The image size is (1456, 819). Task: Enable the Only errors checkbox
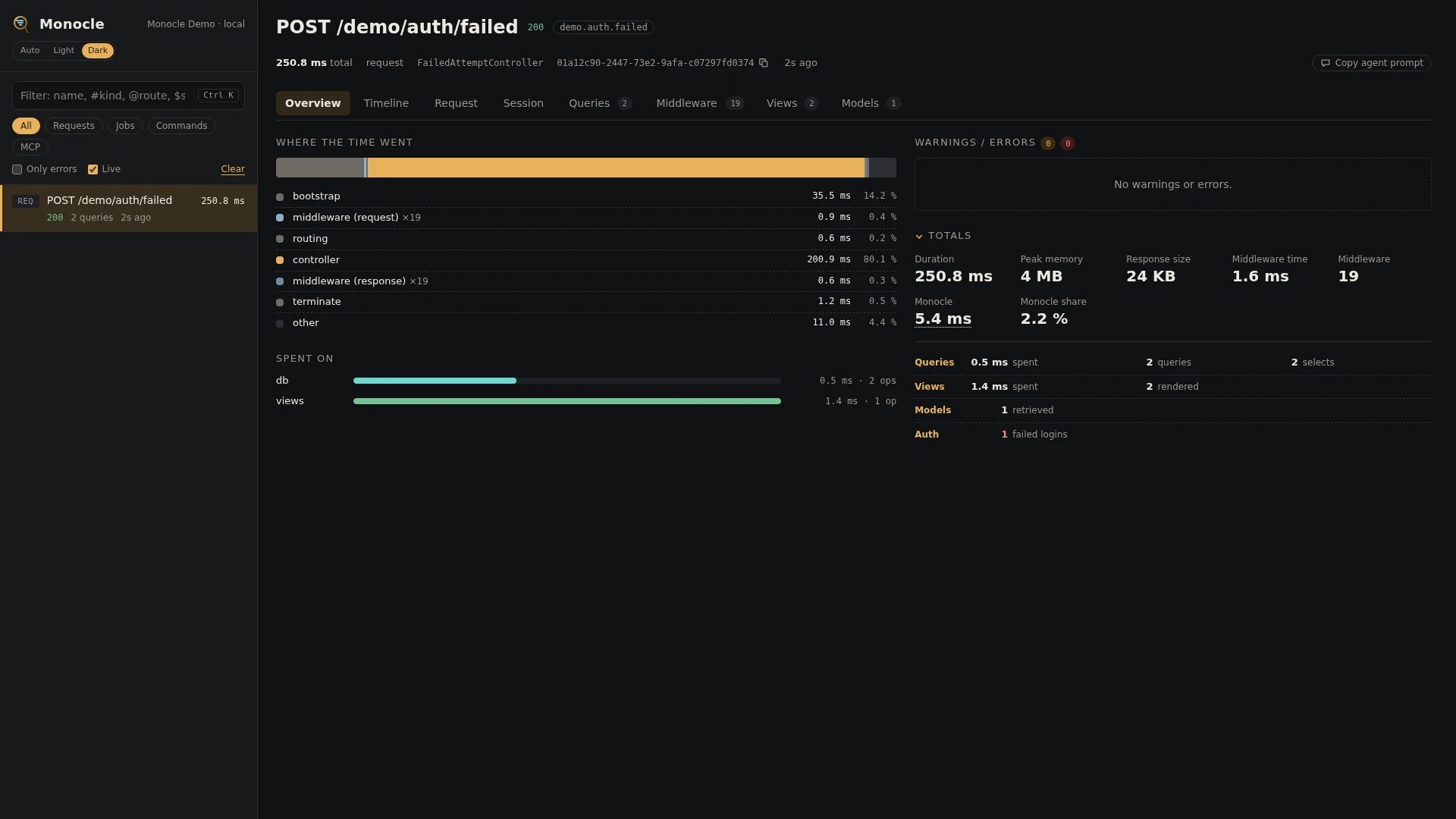(x=17, y=170)
